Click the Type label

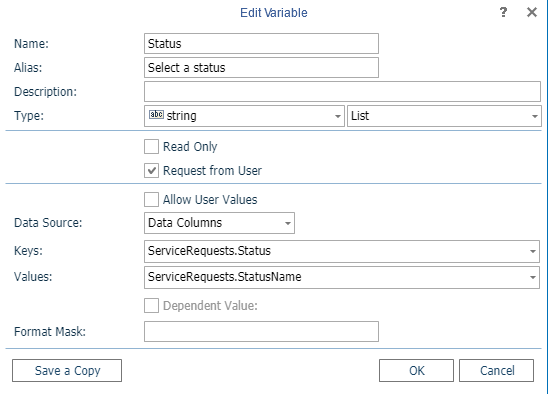coord(29,115)
